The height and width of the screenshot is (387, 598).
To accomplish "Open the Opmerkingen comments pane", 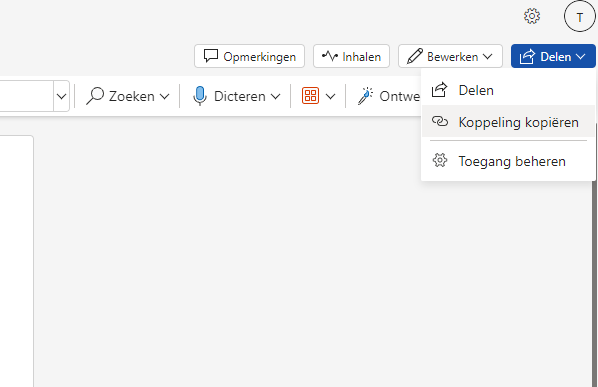I will pyautogui.click(x=249, y=56).
